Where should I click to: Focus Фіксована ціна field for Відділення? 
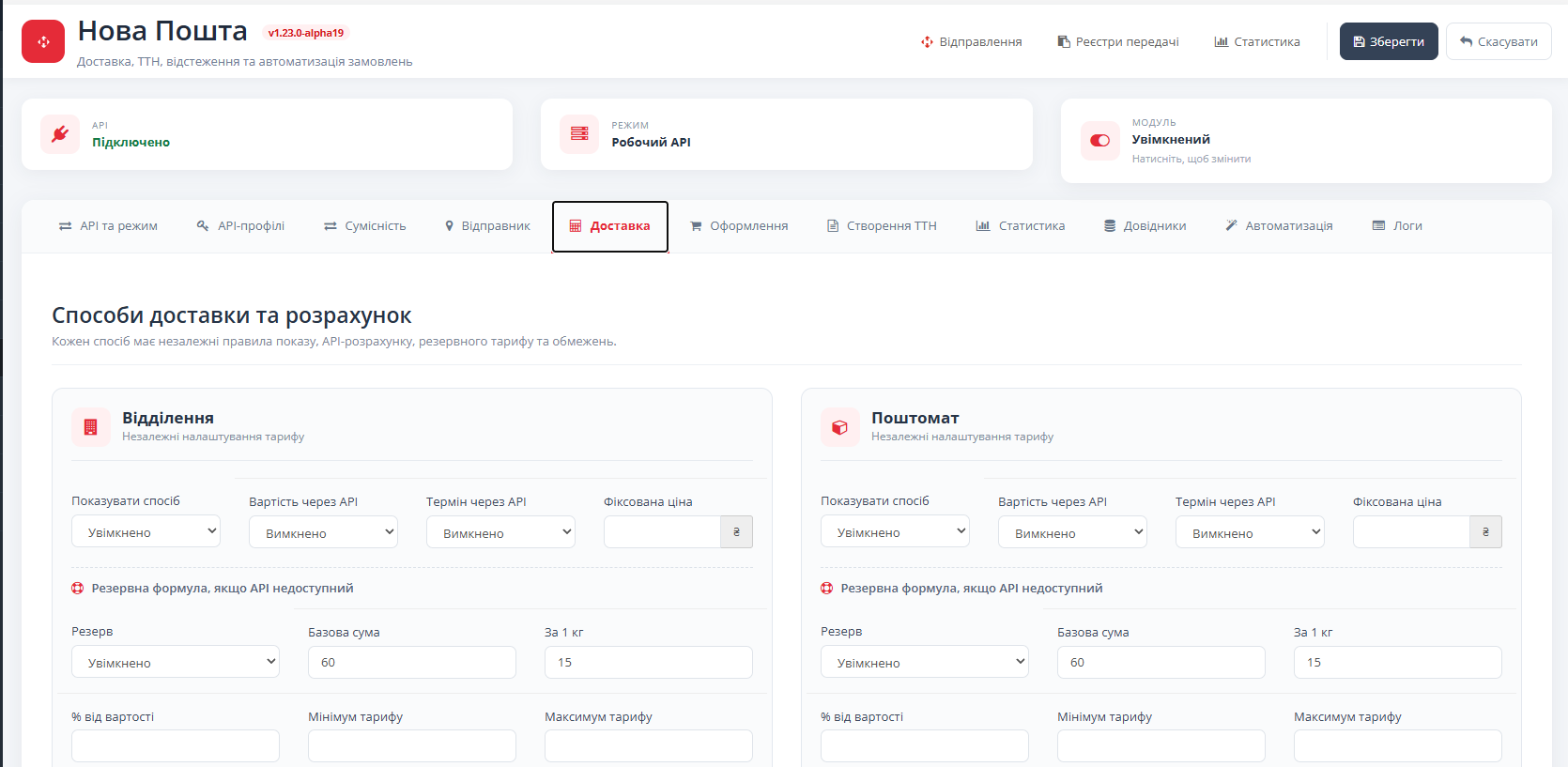662,532
